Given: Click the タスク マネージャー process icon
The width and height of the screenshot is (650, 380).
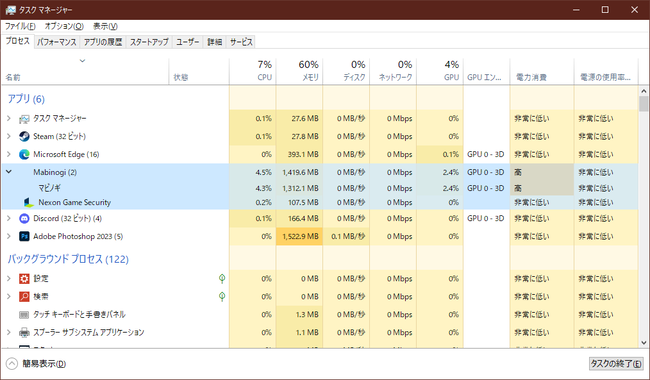Looking at the screenshot, I should (24, 119).
